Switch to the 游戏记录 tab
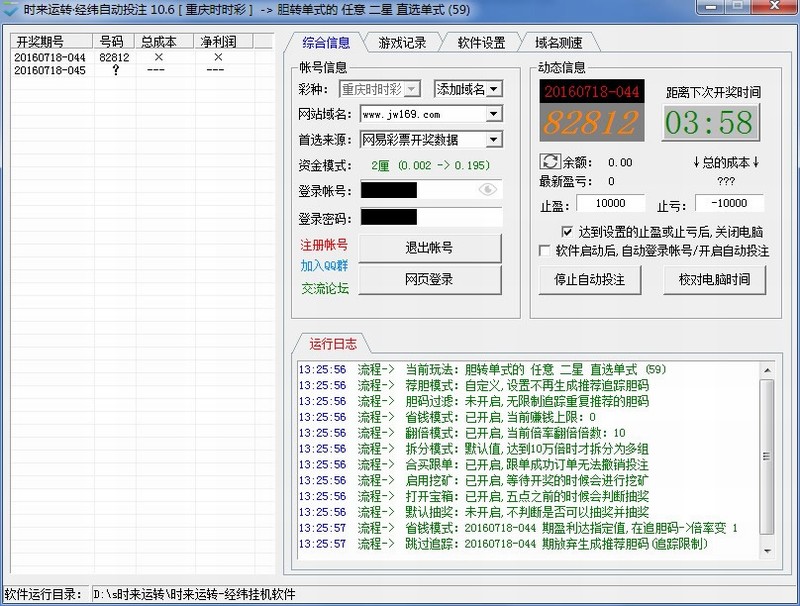 402,43
